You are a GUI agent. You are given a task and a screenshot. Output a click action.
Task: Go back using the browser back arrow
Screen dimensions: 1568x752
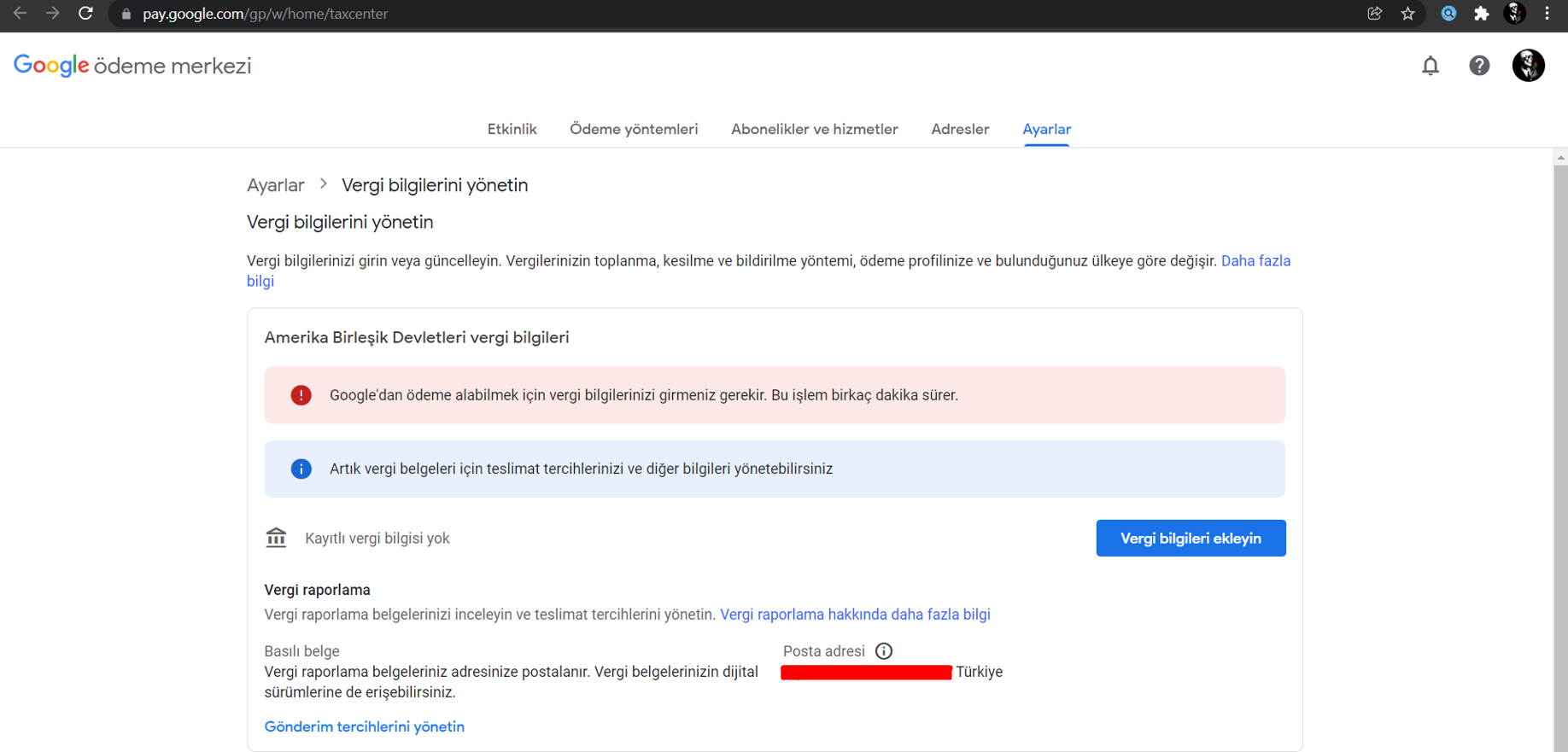coord(20,14)
